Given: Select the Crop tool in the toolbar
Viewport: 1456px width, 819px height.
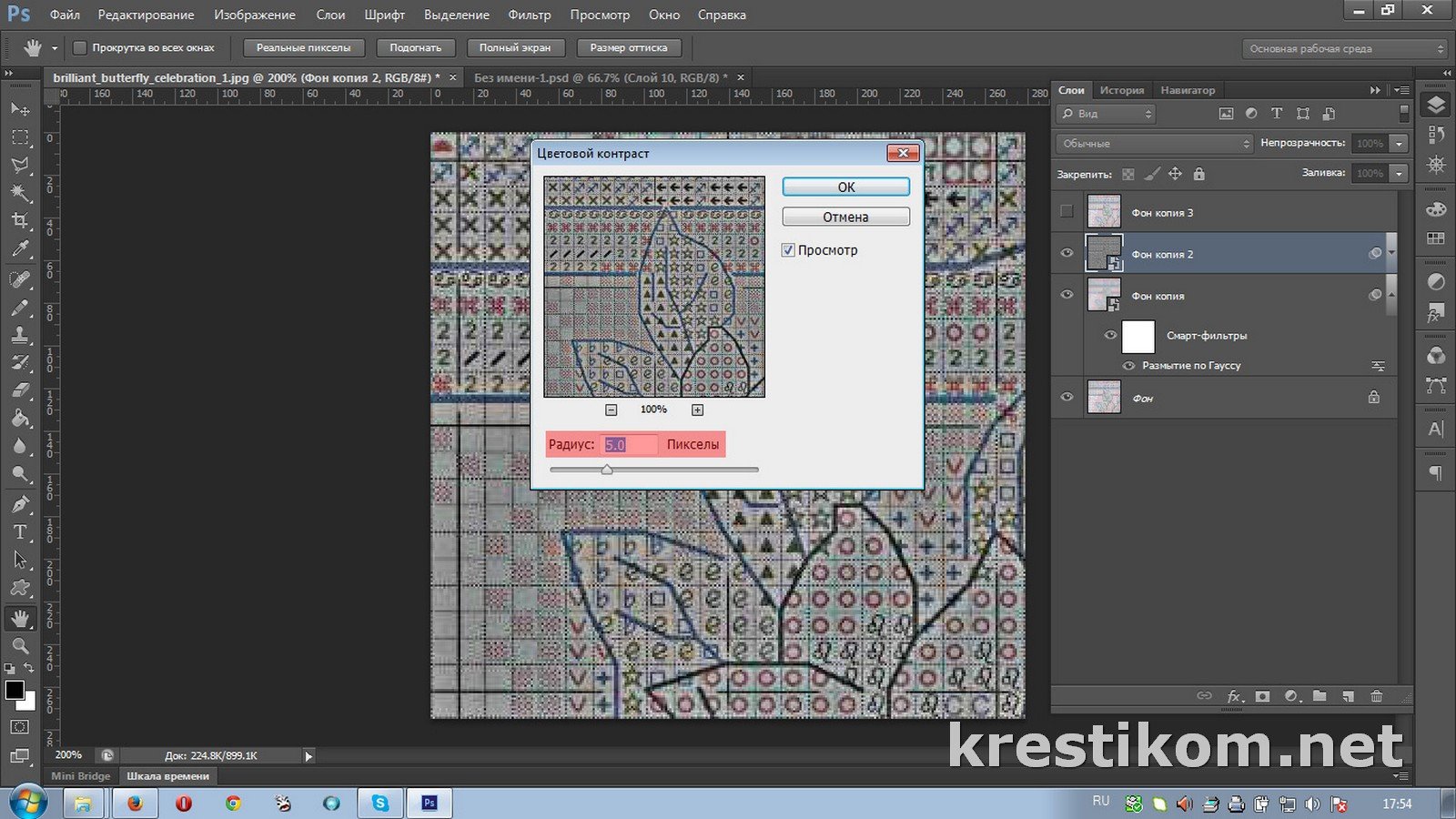Looking at the screenshot, I should (x=19, y=221).
